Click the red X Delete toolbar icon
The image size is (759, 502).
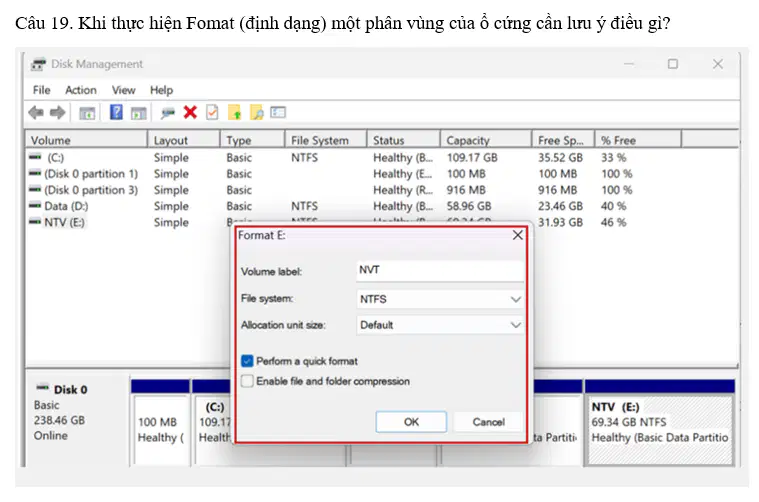[x=190, y=112]
